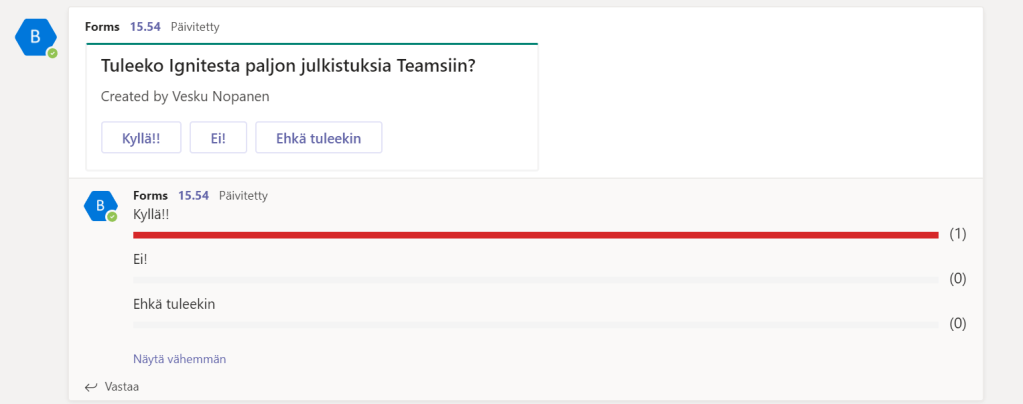Click the (0) vote count for Ei!
This screenshot has width=1023, height=404.
[x=958, y=279]
